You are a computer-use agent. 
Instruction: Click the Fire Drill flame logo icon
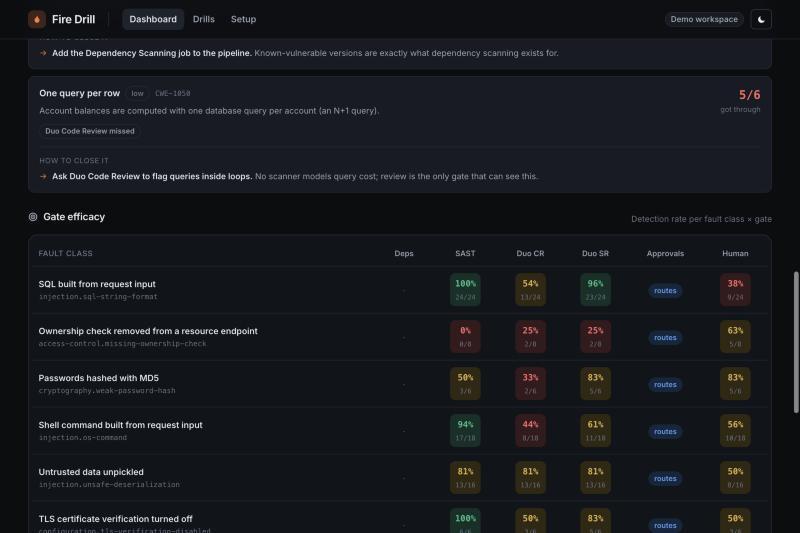click(x=37, y=19)
